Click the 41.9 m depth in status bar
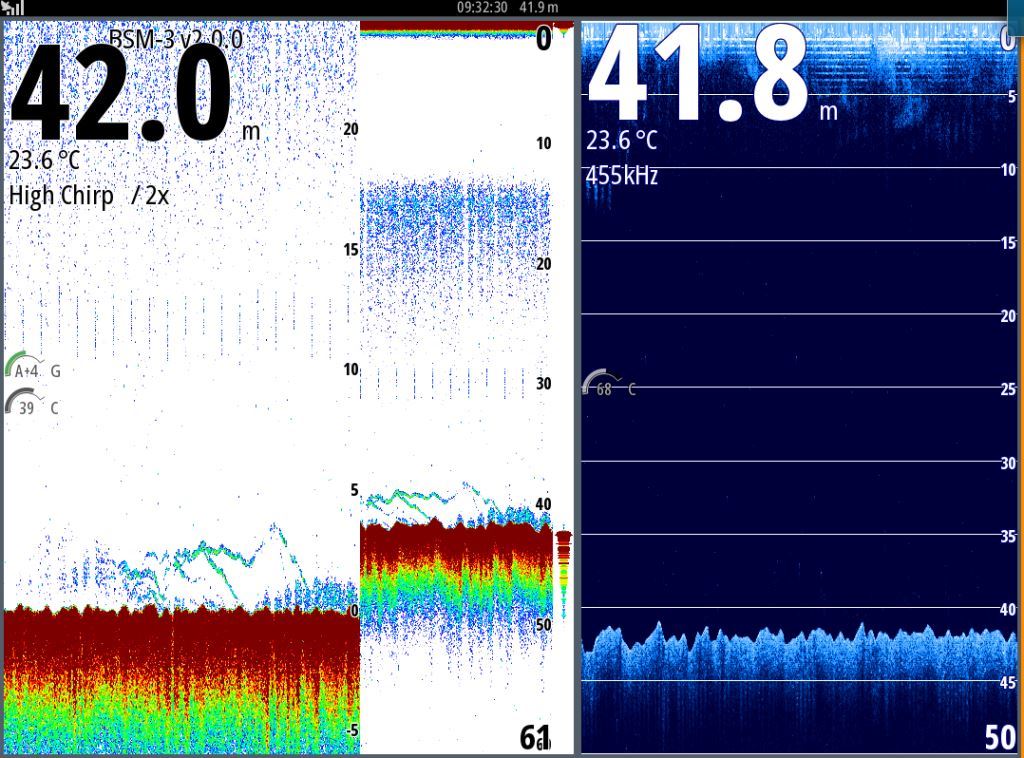 tap(539, 8)
